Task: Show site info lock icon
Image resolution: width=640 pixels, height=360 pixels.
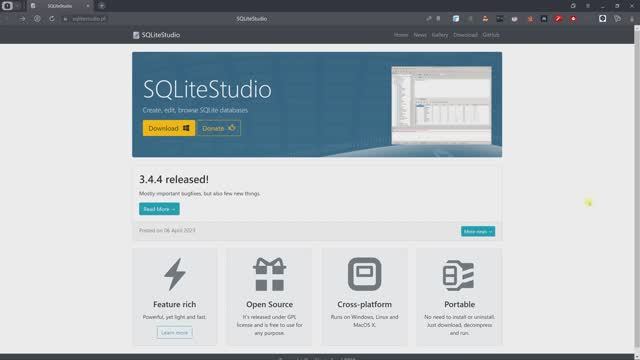Action: pyautogui.click(x=65, y=19)
